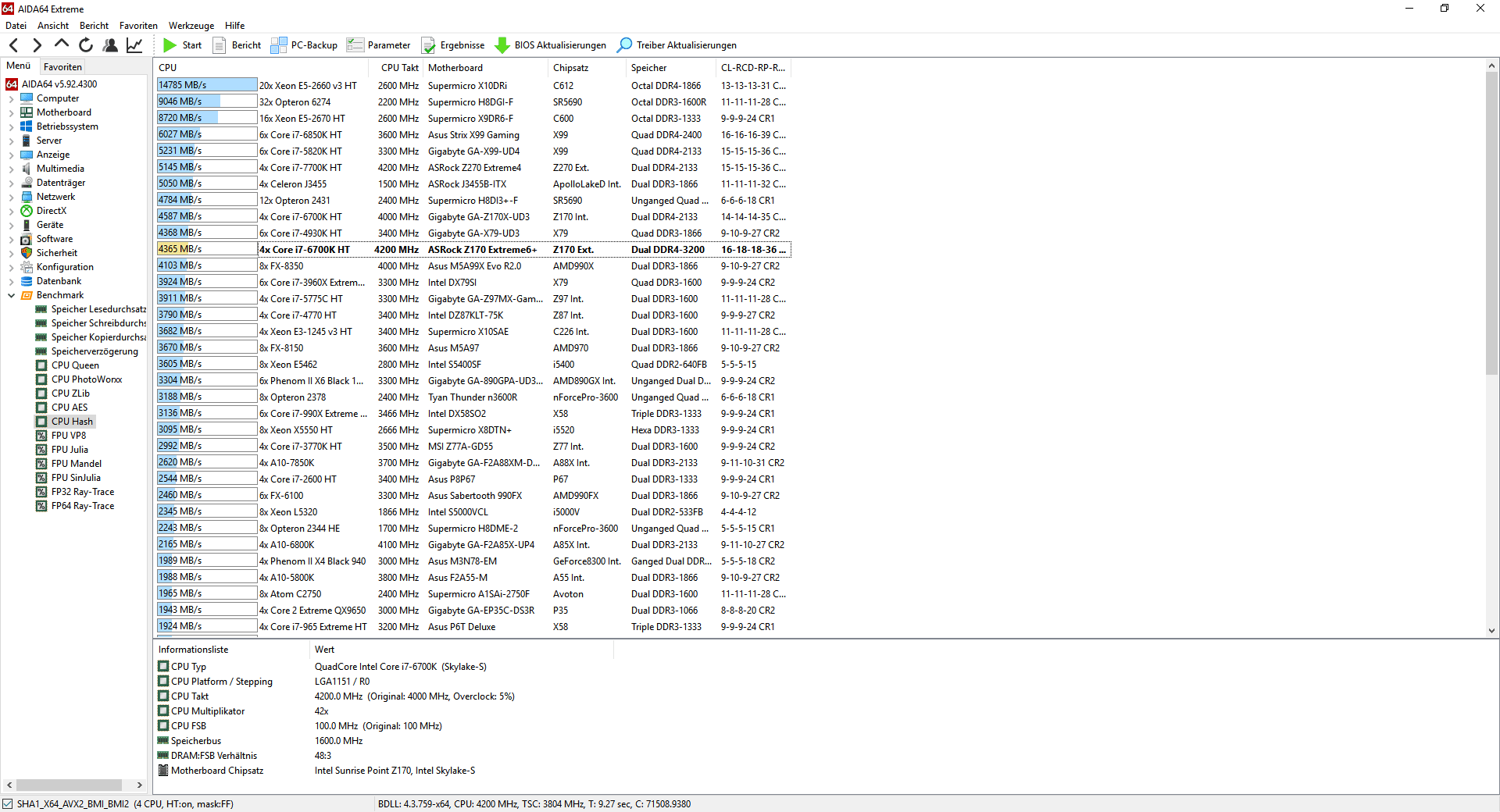Open the Werkzeuge menu
Screen dimensions: 1500x812
click(x=191, y=26)
